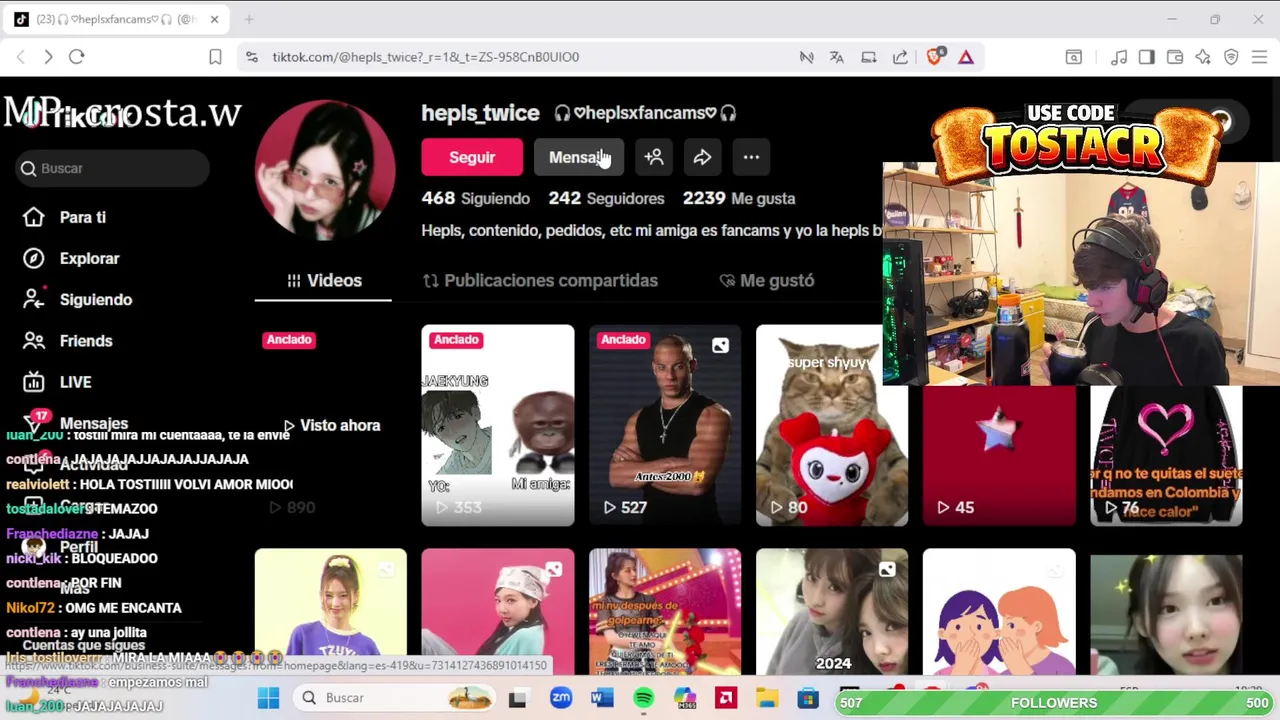The image size is (1280, 720).
Task: Open the three-dot more options menu
Action: tap(751, 157)
